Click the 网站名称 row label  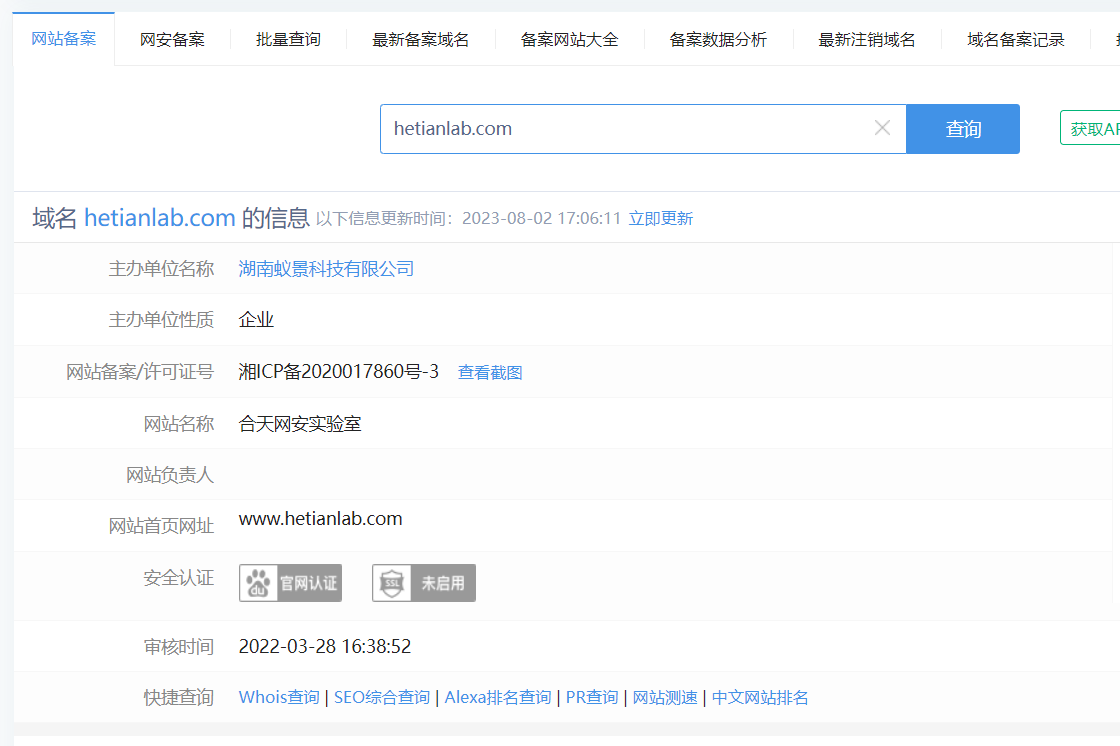coord(179,424)
